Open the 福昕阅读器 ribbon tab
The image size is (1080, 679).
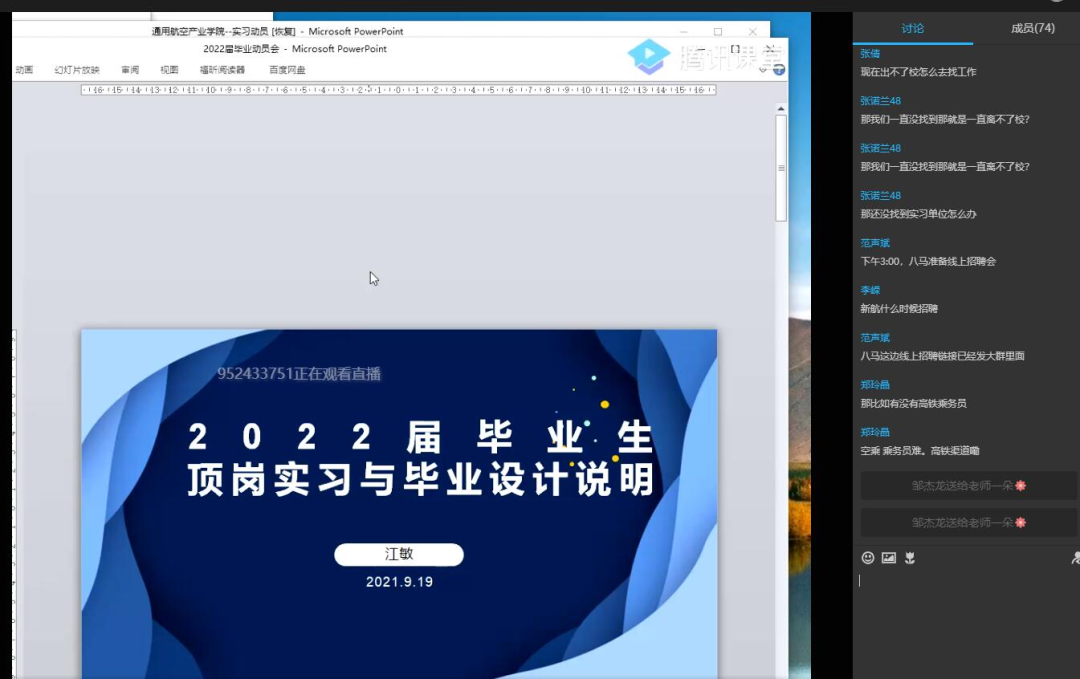(222, 70)
